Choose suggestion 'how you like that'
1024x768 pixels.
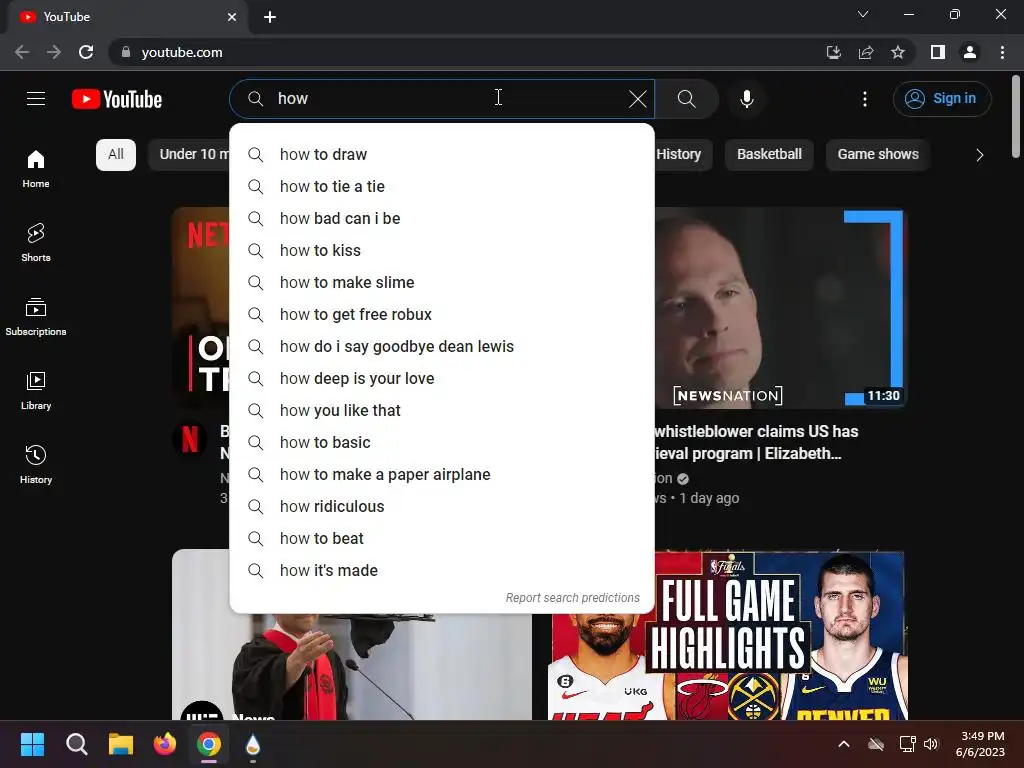pyautogui.click(x=442, y=411)
